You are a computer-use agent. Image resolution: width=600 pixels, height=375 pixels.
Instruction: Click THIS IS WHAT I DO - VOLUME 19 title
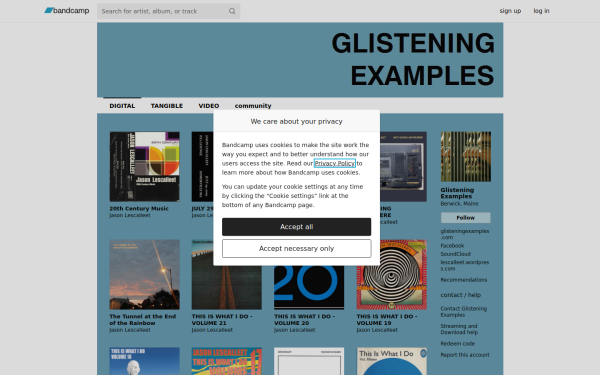pos(387,320)
